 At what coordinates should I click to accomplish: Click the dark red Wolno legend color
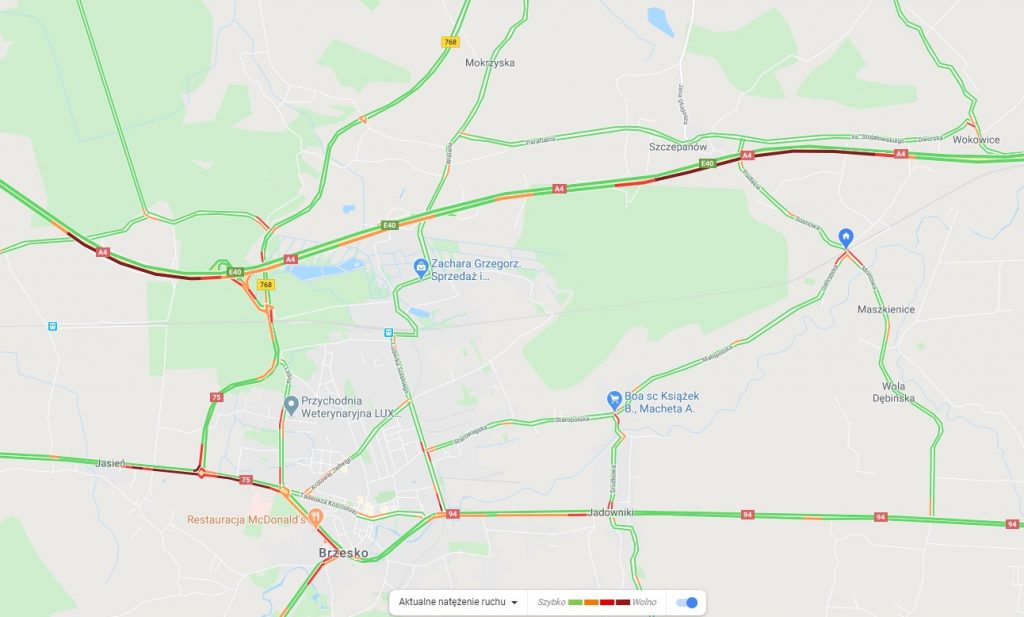(623, 602)
